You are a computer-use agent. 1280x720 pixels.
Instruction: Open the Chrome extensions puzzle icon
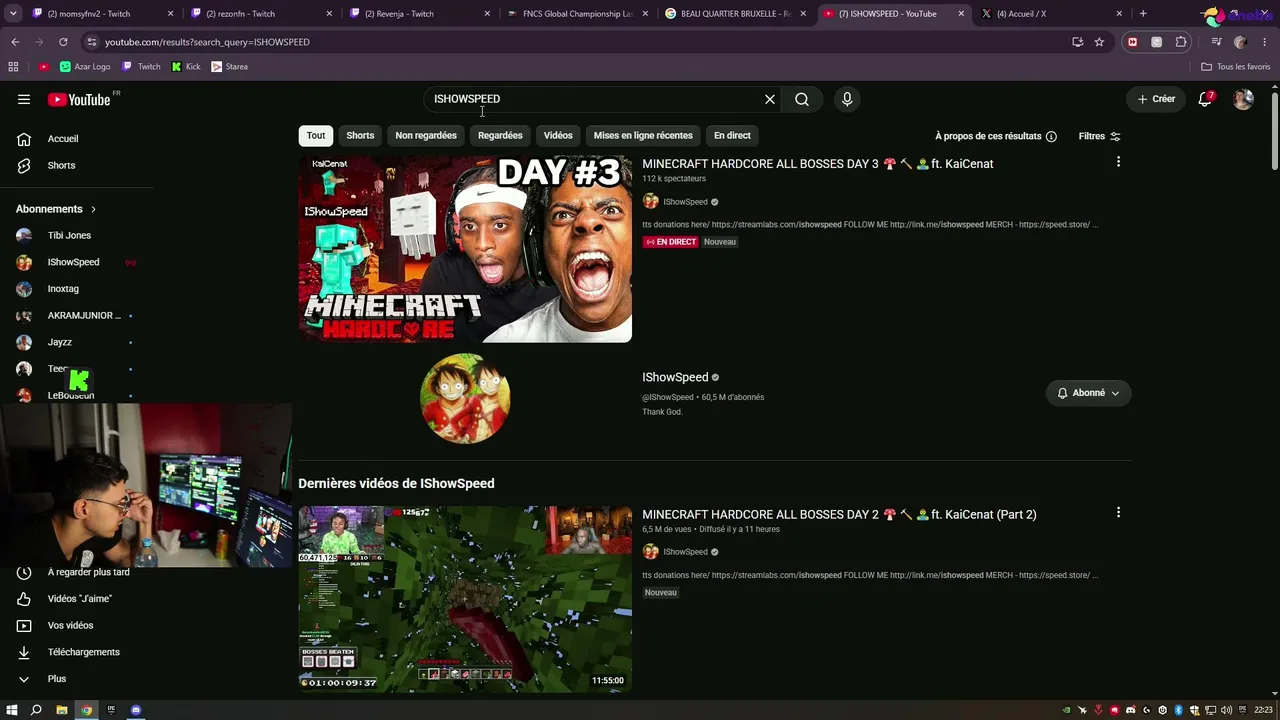pos(1181,42)
